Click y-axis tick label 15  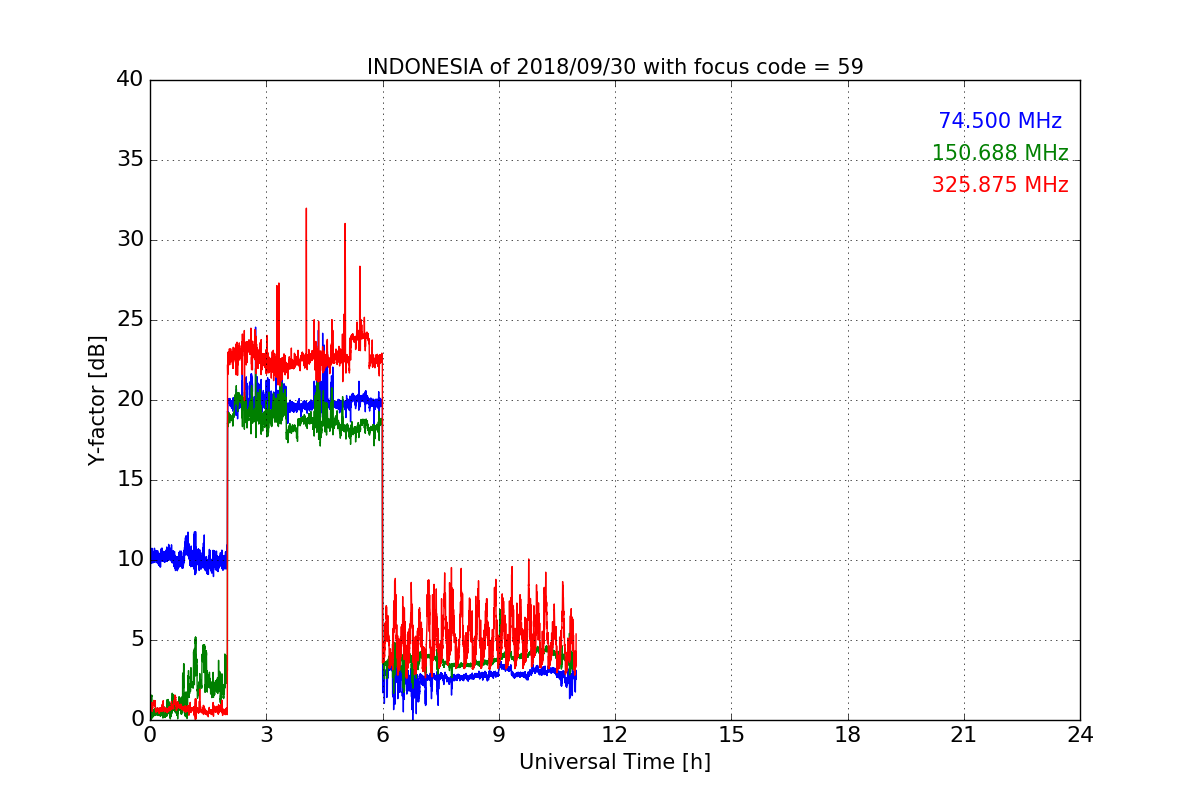click(130, 480)
